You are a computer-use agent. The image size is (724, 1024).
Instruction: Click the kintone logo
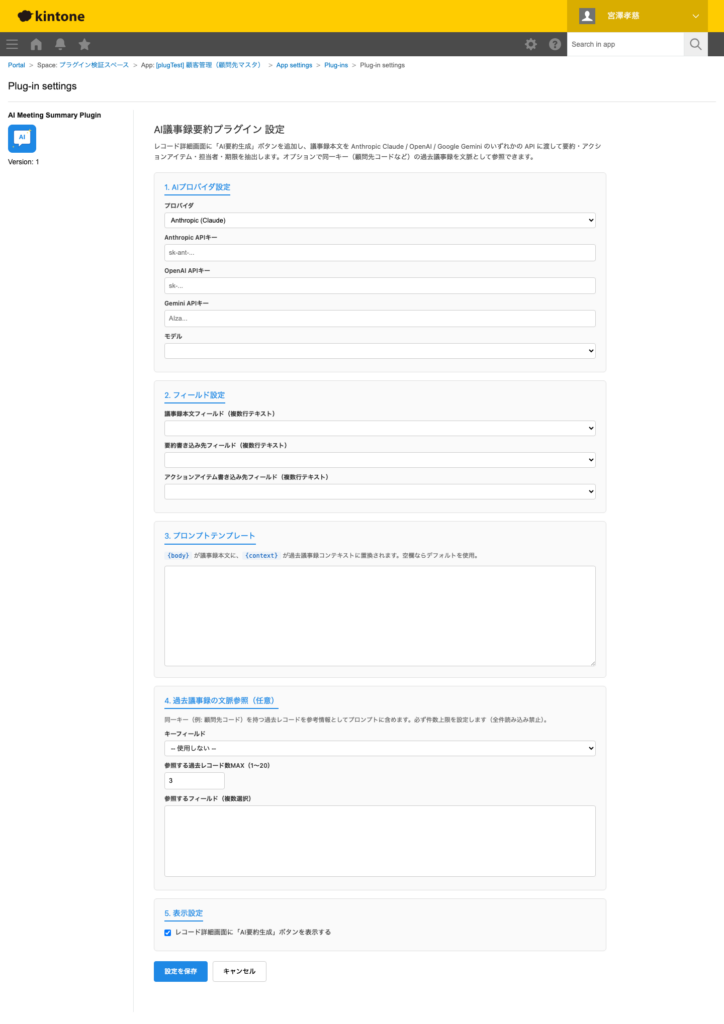coord(52,16)
